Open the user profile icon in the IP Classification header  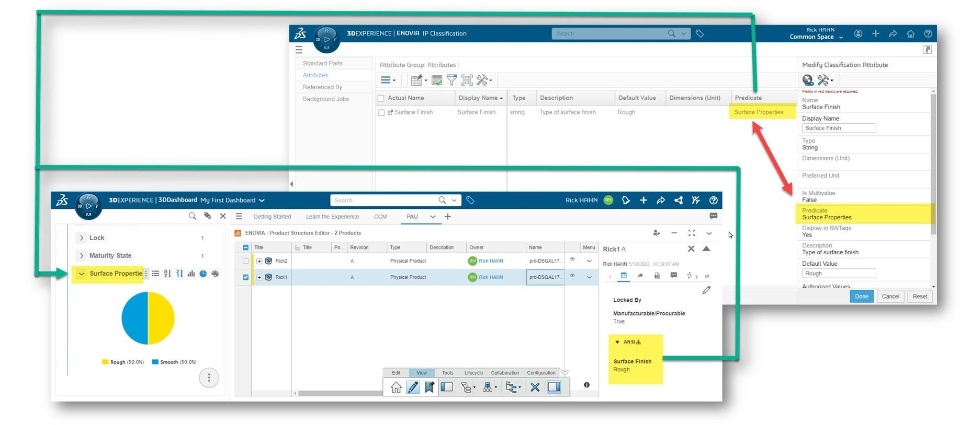tap(858, 34)
